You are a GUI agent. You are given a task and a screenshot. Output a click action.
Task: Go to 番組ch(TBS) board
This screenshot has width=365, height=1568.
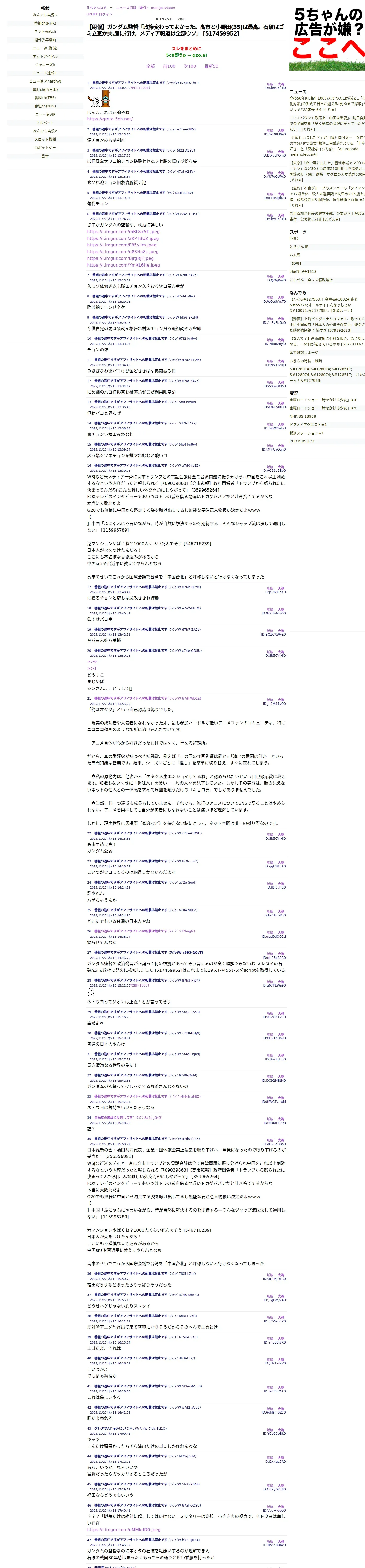[45, 97]
